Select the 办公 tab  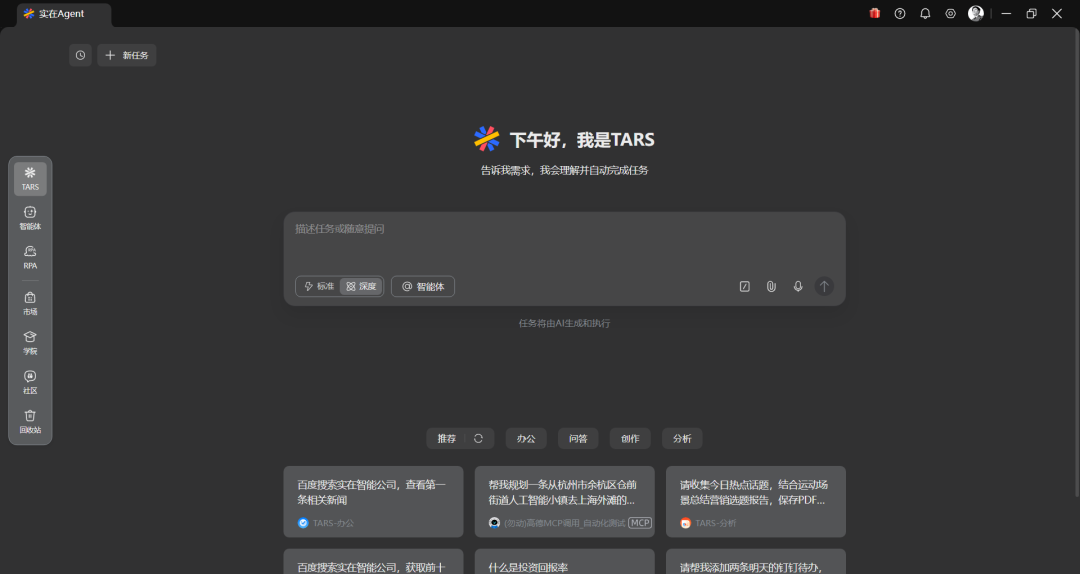tap(526, 438)
